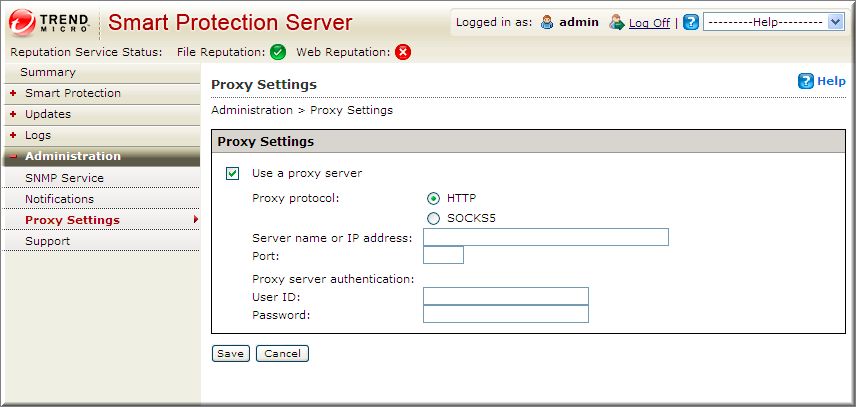Click the Log Off link
Image resolution: width=856 pixels, height=407 pixels.
(x=649, y=23)
